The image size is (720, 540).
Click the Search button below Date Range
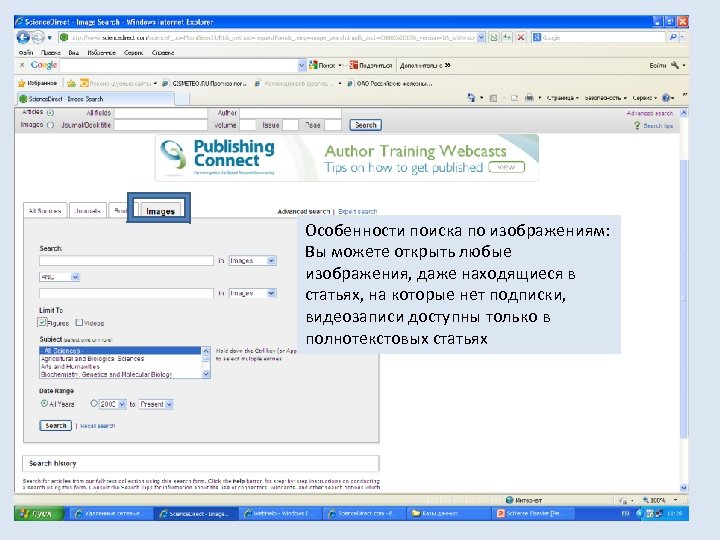click(x=56, y=426)
